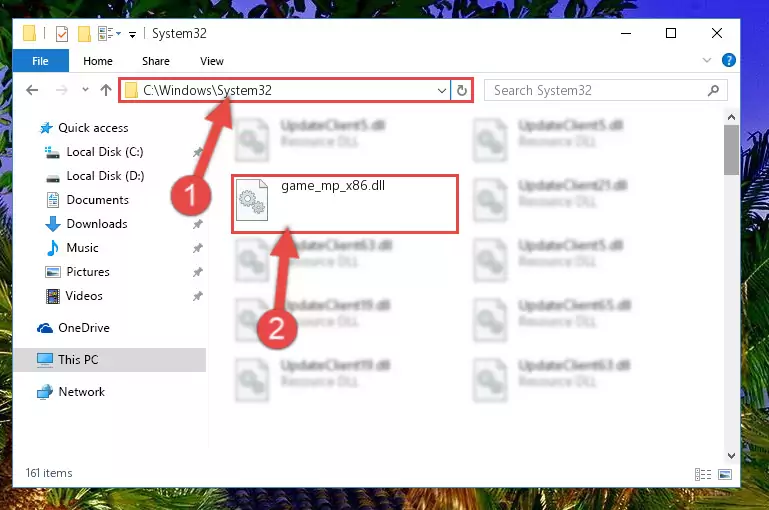Expand the ribbon with the chevron
769x510 pixels.
tap(707, 60)
